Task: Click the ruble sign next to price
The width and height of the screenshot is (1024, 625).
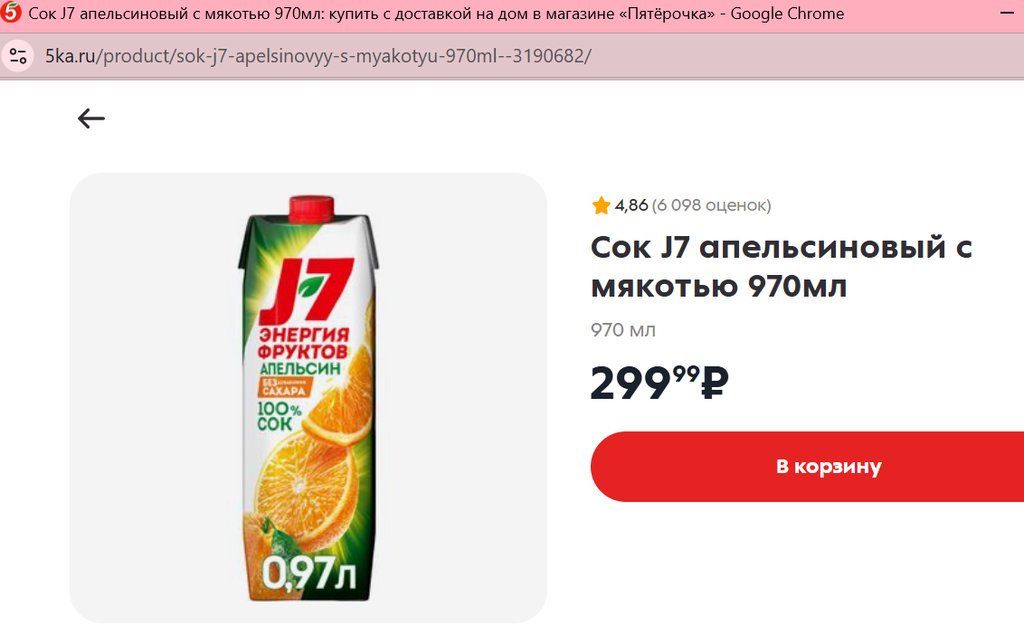Action: point(714,383)
